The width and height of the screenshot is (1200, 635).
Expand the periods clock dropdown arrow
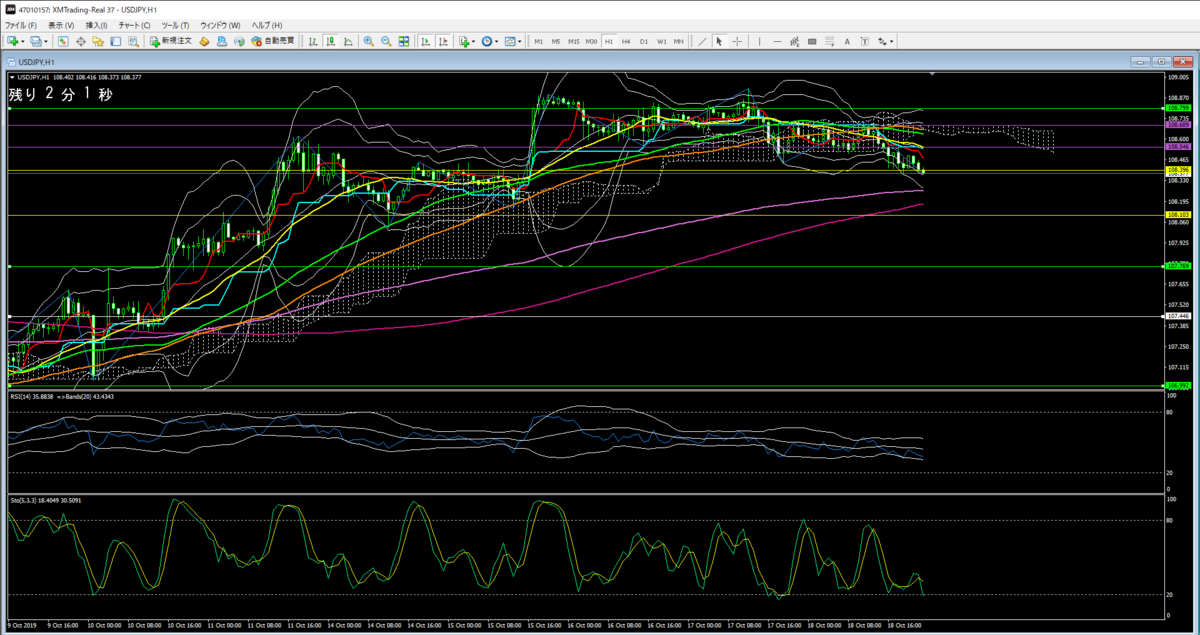coord(497,41)
